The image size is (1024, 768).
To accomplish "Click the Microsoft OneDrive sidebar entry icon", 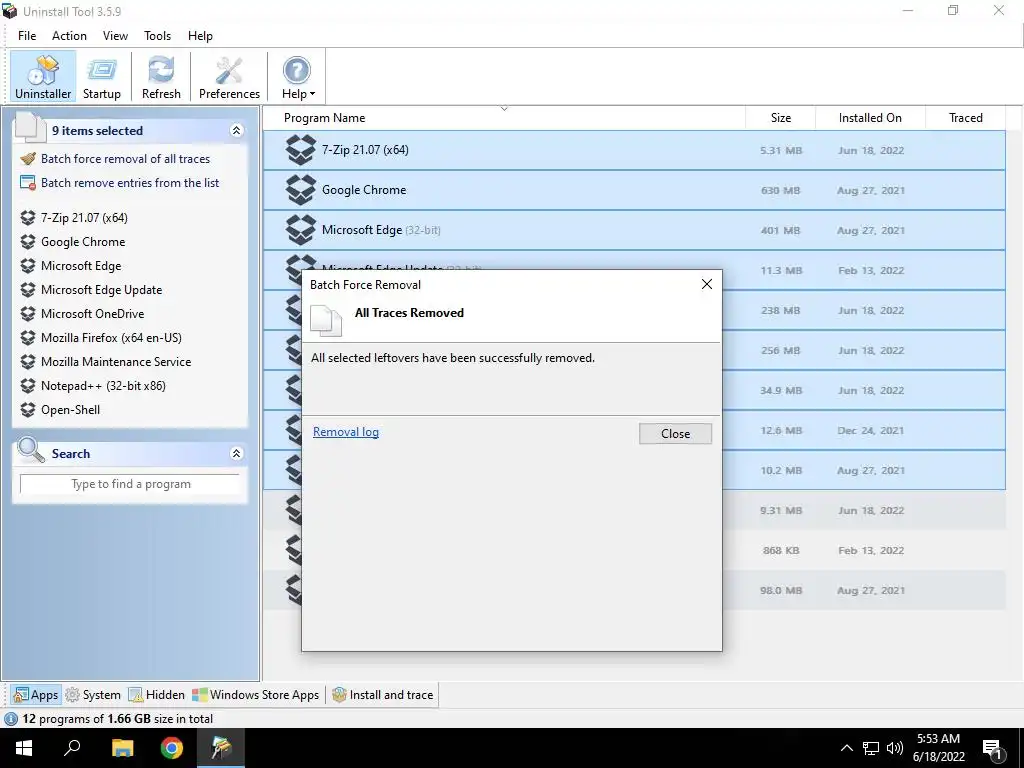I will click(x=27, y=314).
